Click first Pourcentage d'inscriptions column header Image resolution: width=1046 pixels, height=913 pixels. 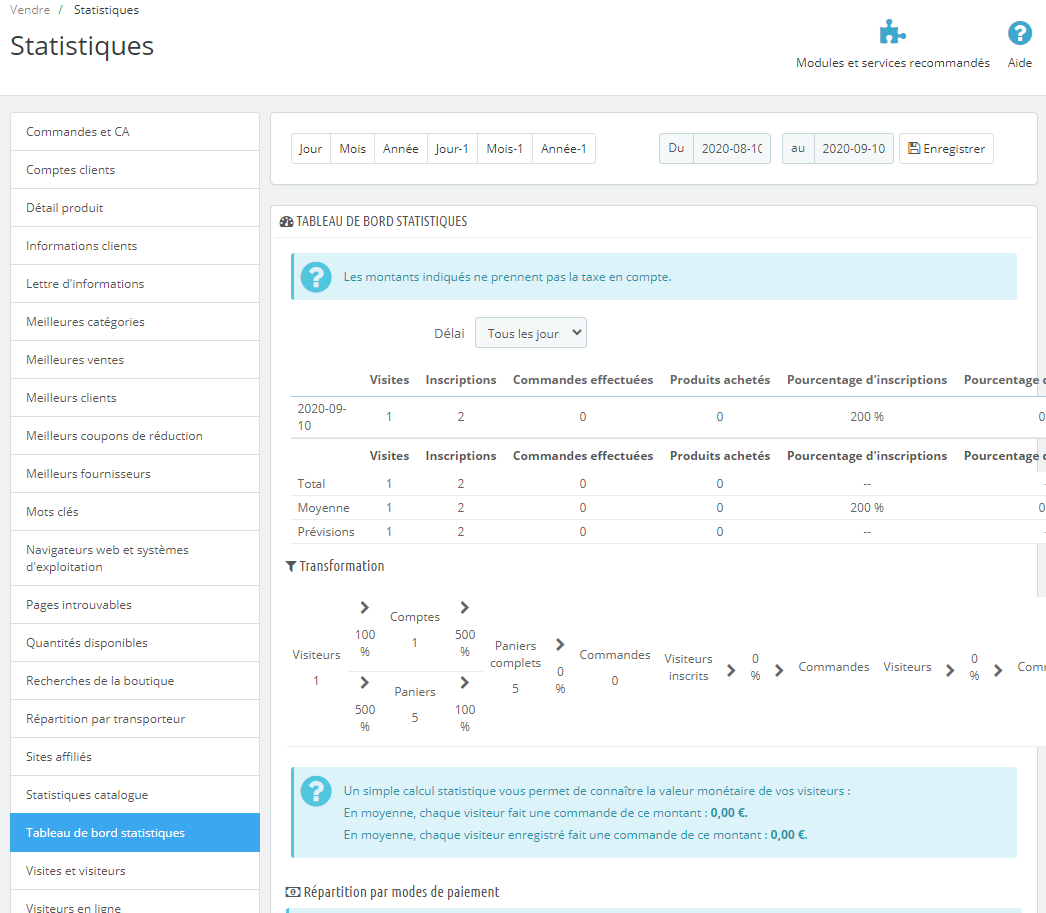coord(867,380)
